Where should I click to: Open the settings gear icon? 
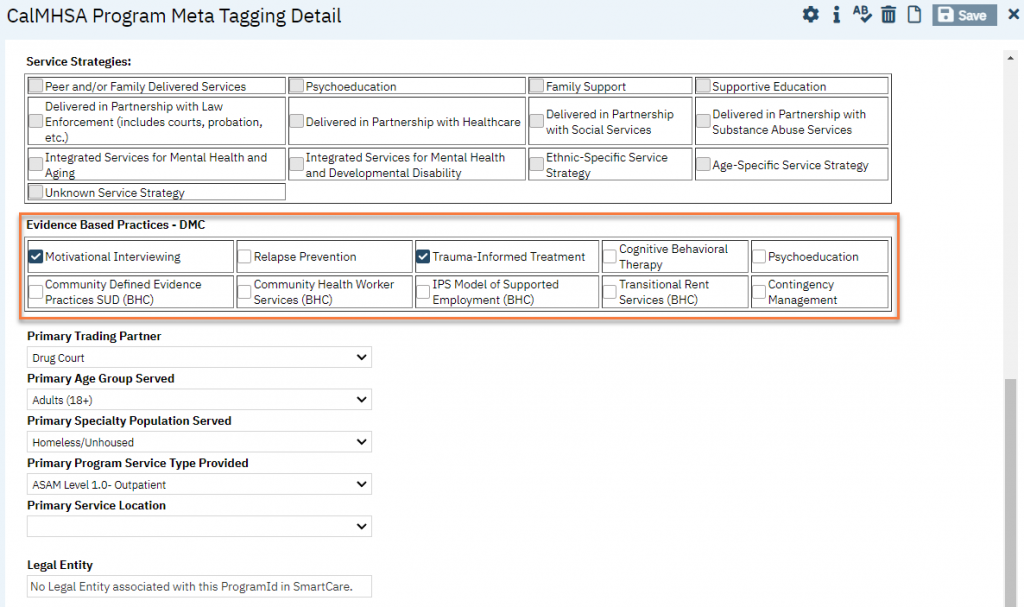(810, 14)
